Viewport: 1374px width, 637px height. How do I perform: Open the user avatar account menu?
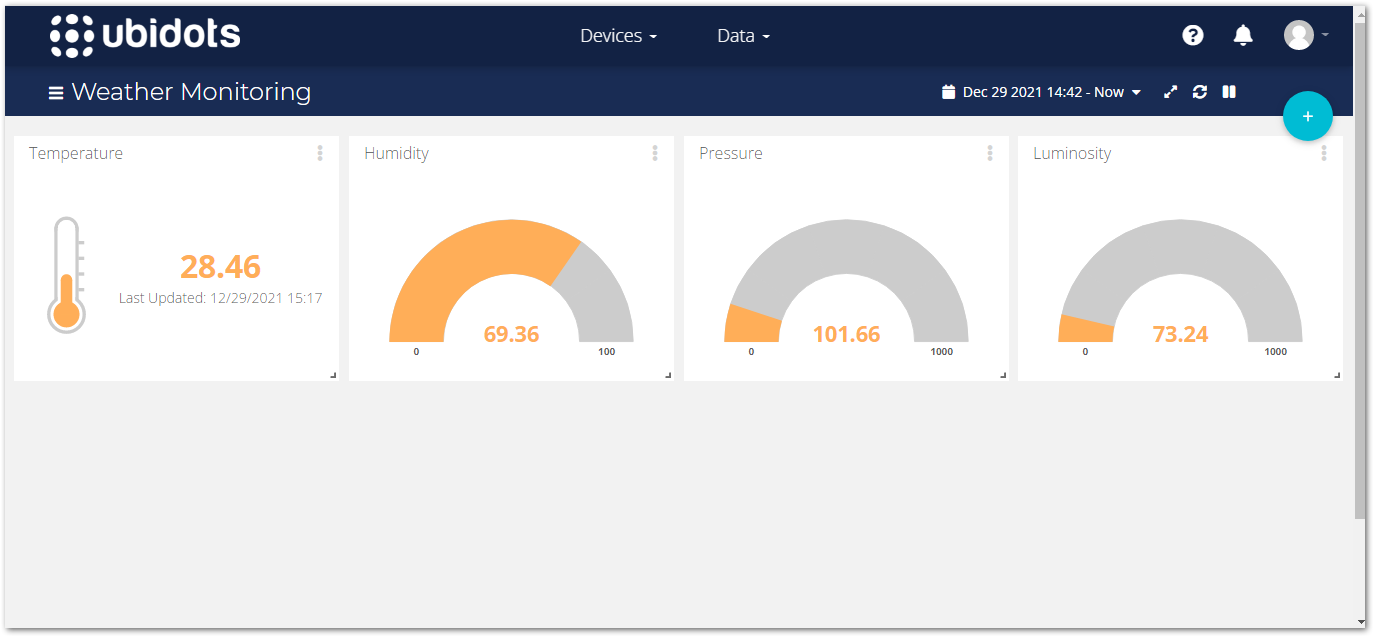[x=1305, y=36]
